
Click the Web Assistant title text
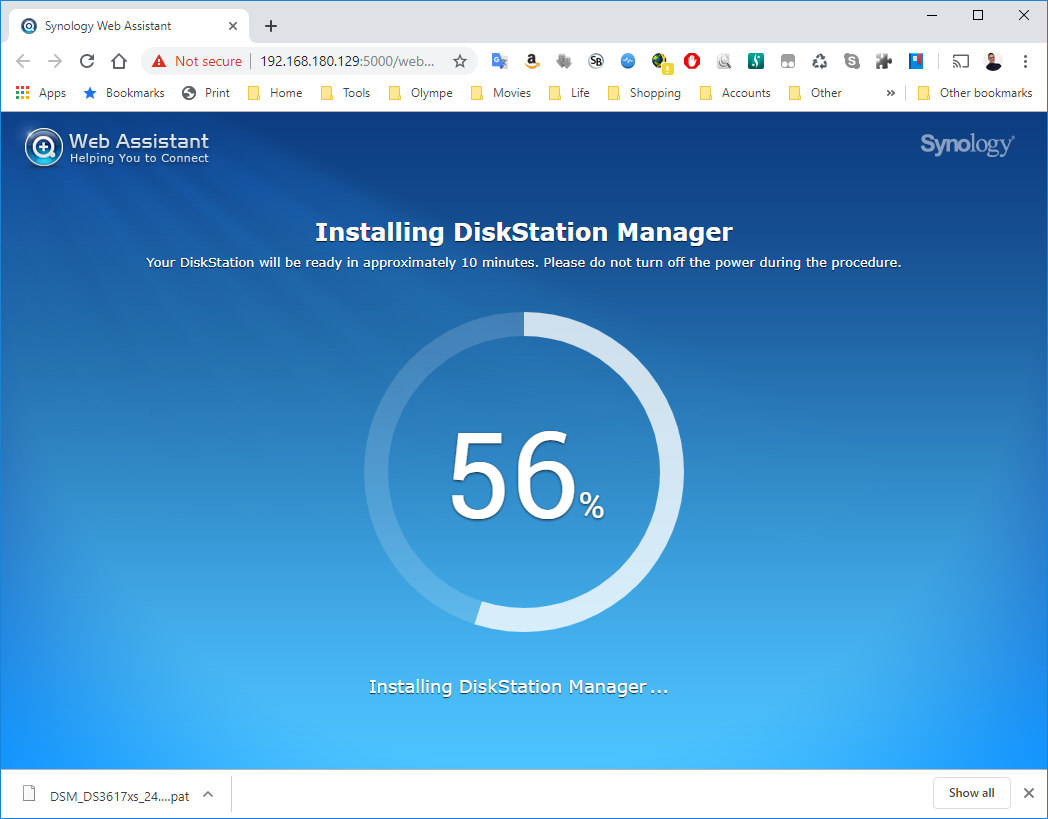coord(139,141)
